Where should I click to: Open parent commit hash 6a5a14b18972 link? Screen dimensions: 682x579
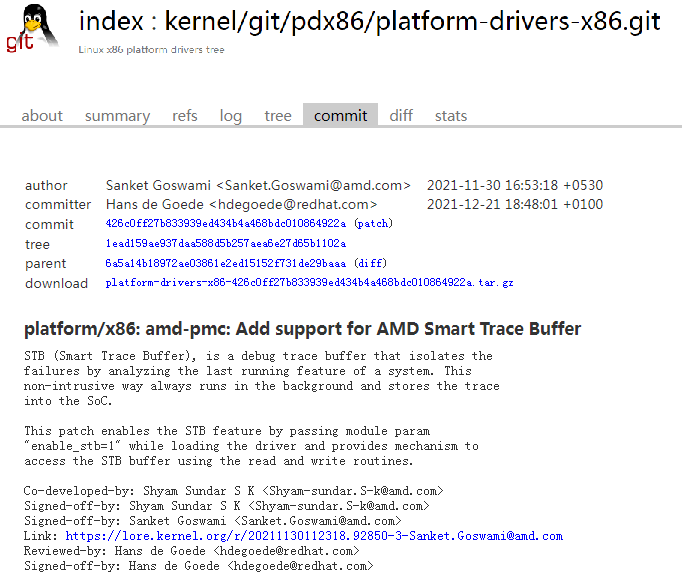point(226,264)
